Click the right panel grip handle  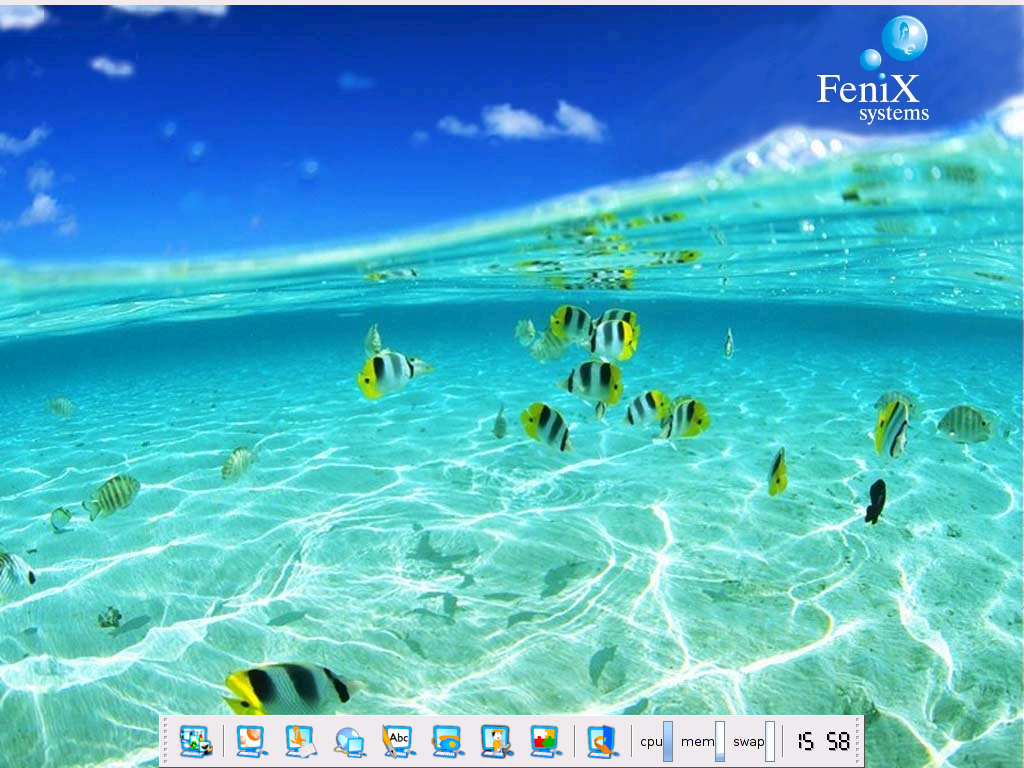tap(859, 741)
